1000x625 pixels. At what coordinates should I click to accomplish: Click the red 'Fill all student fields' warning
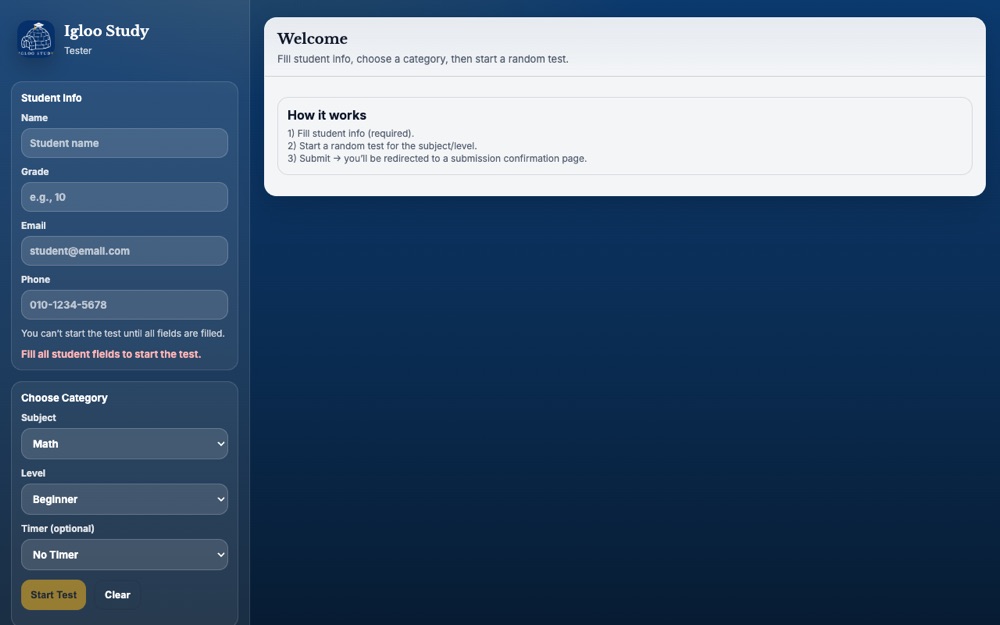point(111,354)
